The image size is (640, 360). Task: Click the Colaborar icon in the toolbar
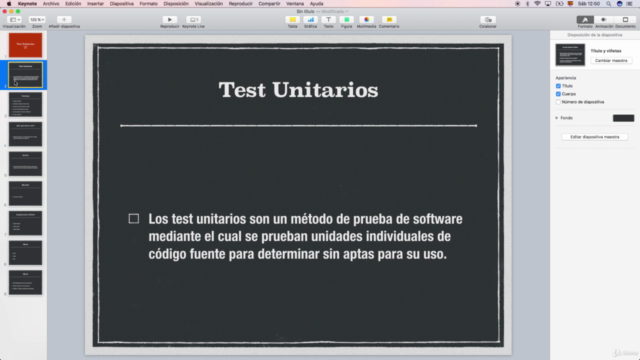click(x=488, y=20)
